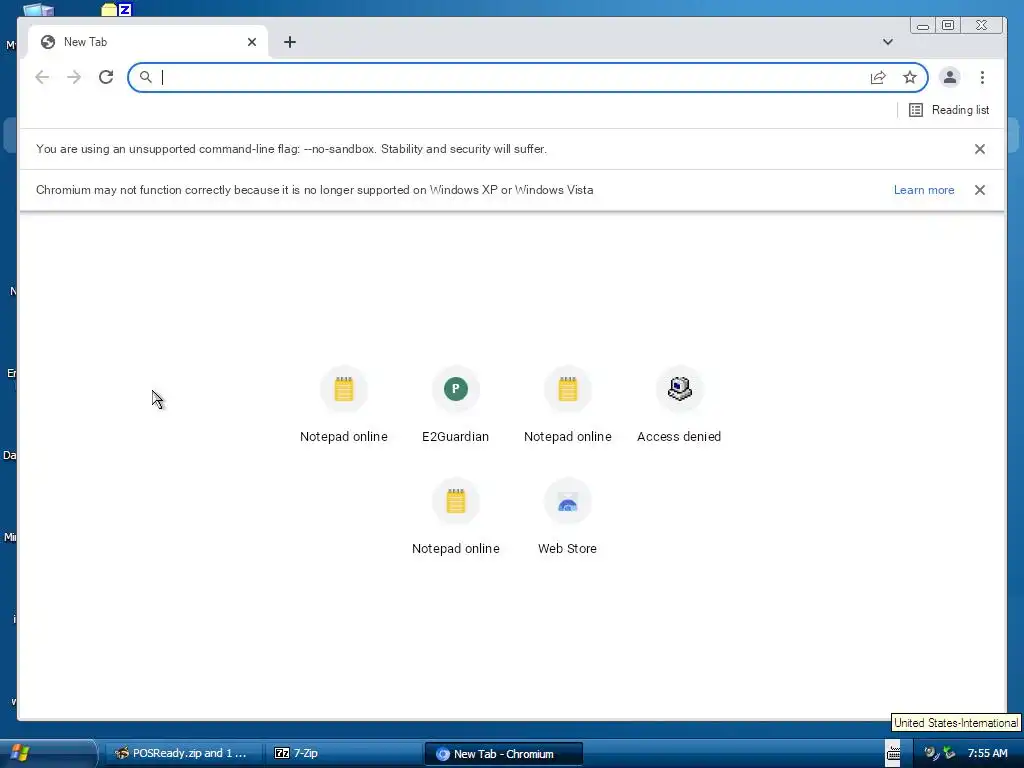1024x768 pixels.
Task: Select the New Tab browser tab
Action: pos(148,42)
